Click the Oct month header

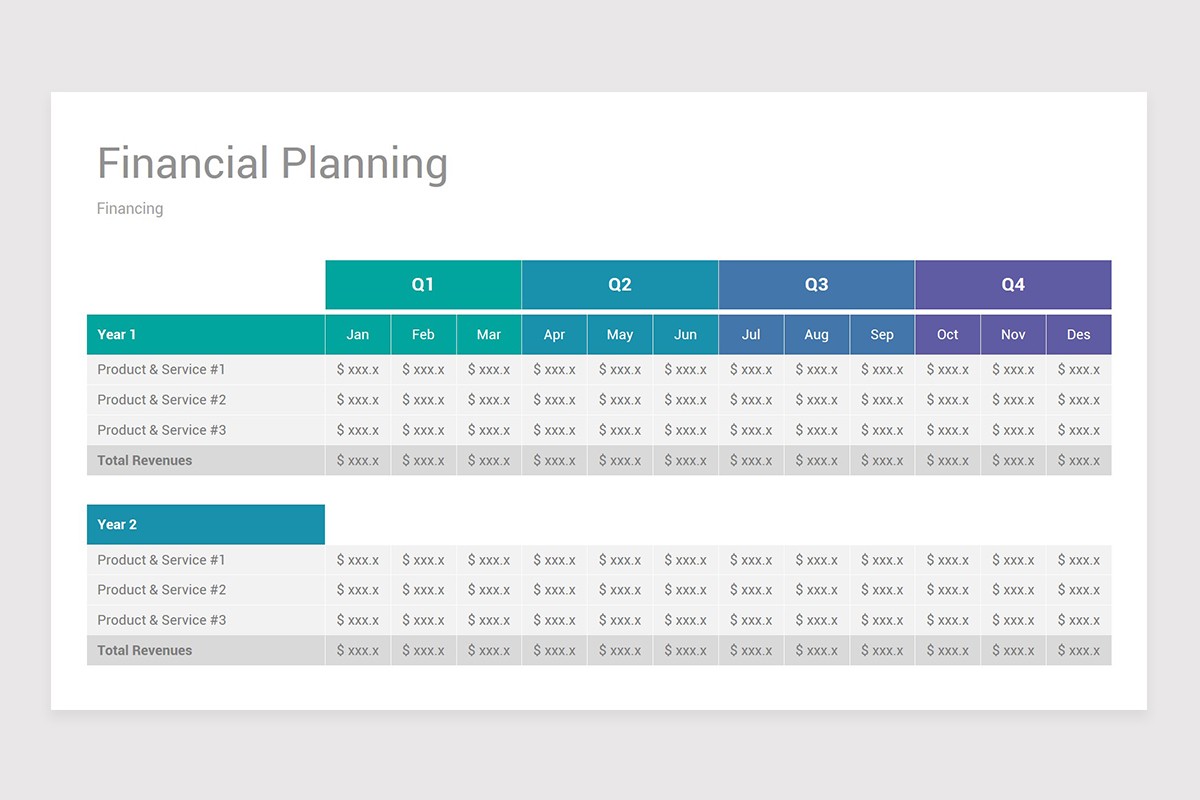point(948,335)
